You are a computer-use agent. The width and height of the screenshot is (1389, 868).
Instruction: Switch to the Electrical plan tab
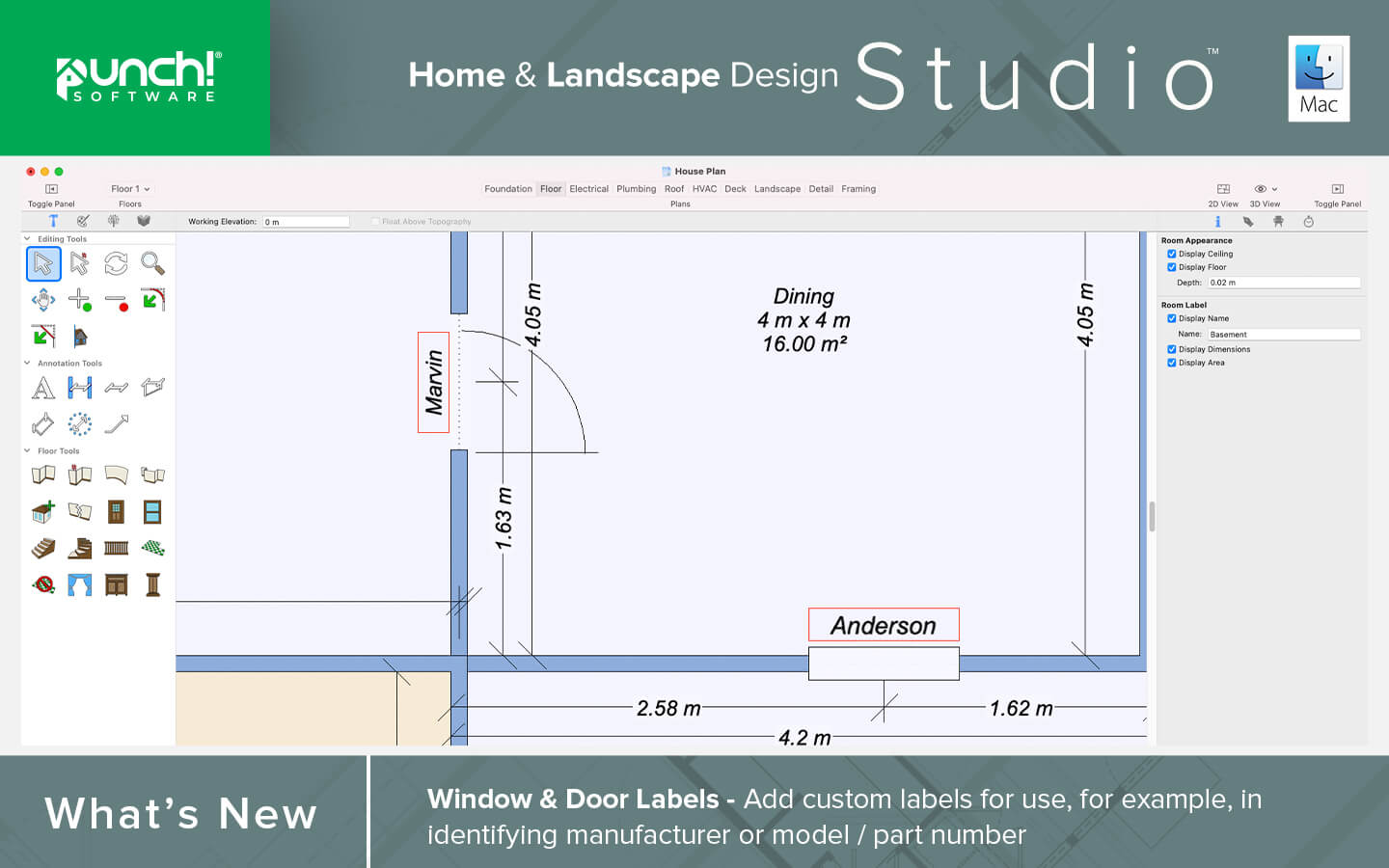click(x=588, y=189)
